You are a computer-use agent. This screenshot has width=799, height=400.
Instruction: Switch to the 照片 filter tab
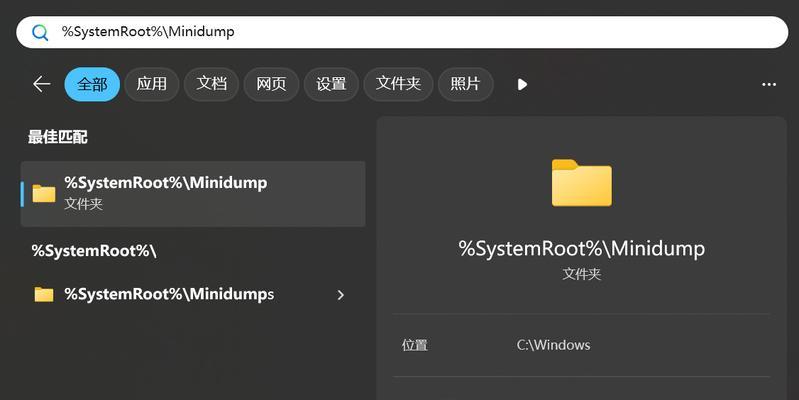[465, 84]
